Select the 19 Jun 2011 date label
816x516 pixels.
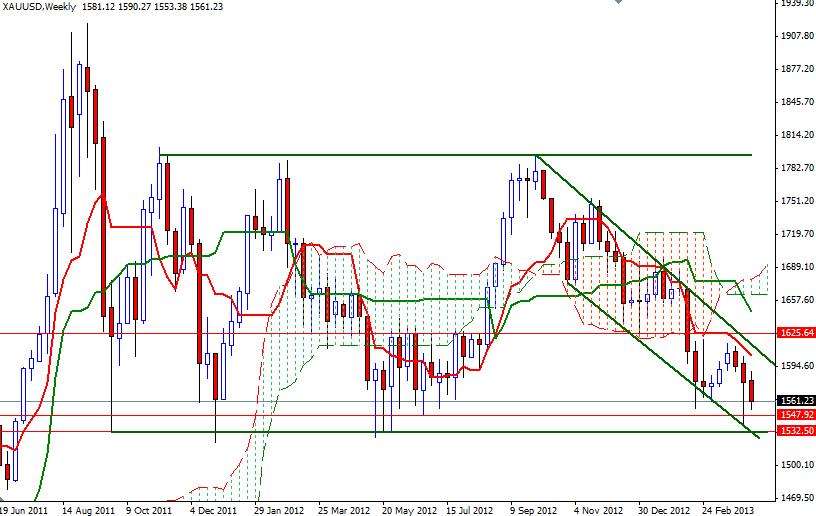tap(24, 508)
